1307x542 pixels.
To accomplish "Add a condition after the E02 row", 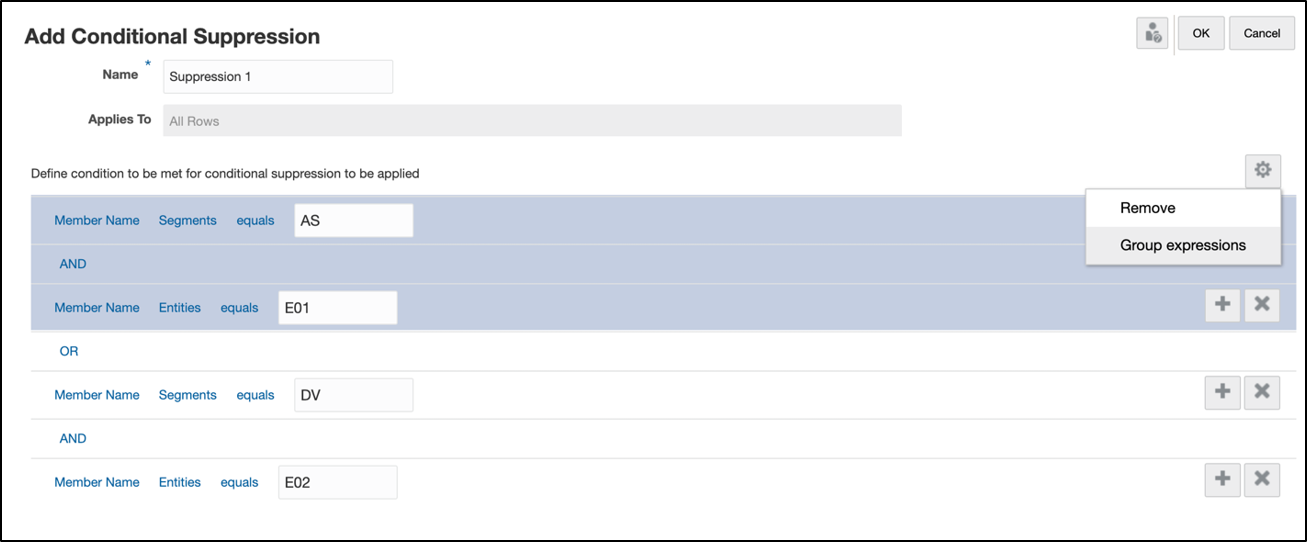I will (1222, 480).
